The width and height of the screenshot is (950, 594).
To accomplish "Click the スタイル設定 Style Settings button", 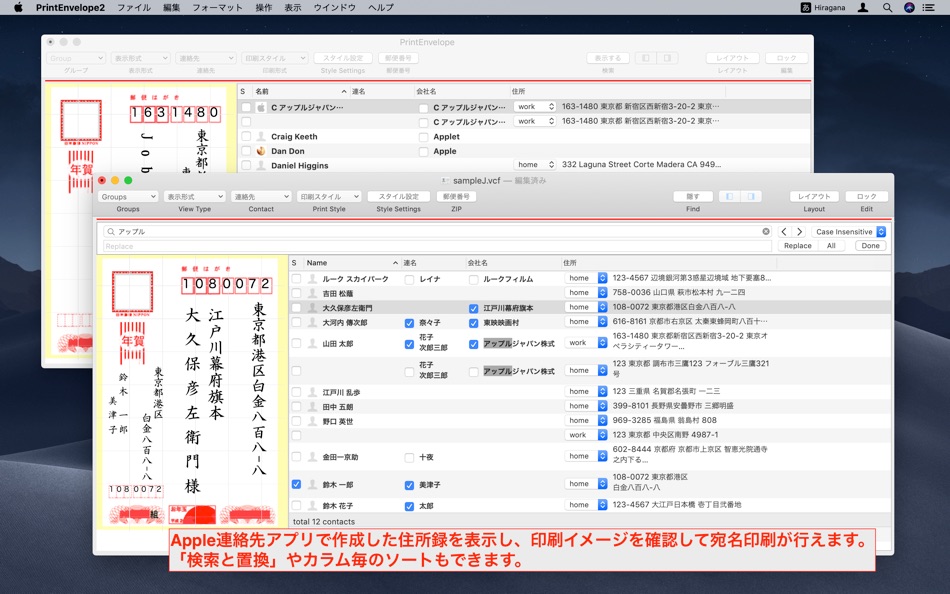I will (399, 196).
